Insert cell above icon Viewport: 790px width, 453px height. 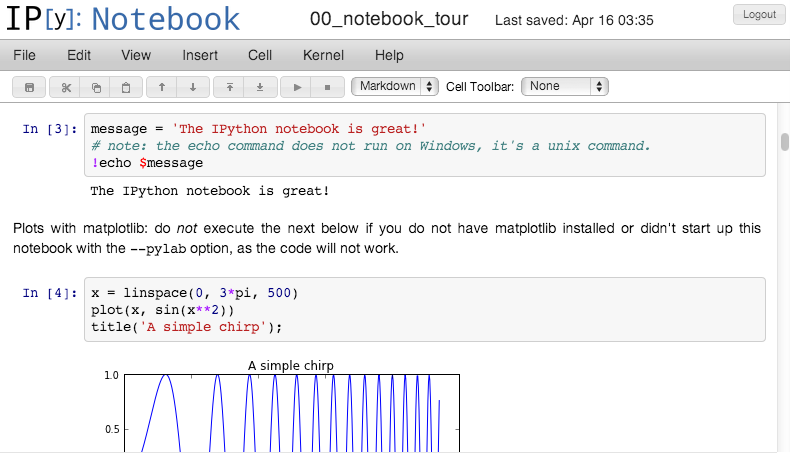coord(229,87)
